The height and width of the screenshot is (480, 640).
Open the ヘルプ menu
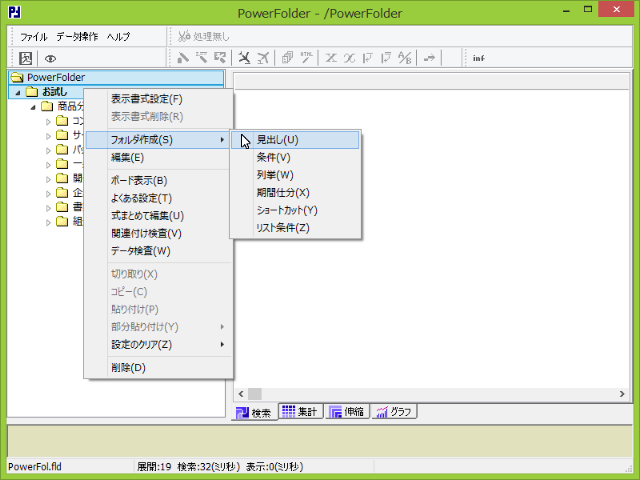click(x=118, y=37)
